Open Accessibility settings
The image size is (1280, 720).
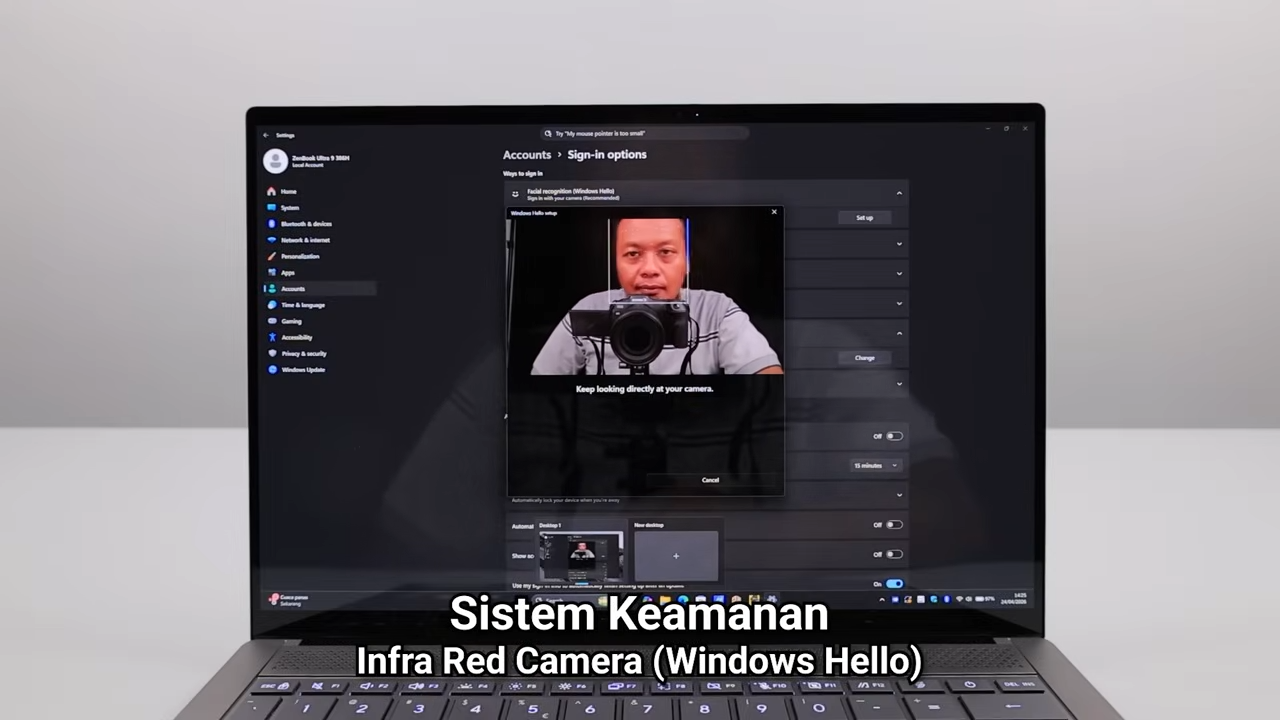tap(289, 337)
